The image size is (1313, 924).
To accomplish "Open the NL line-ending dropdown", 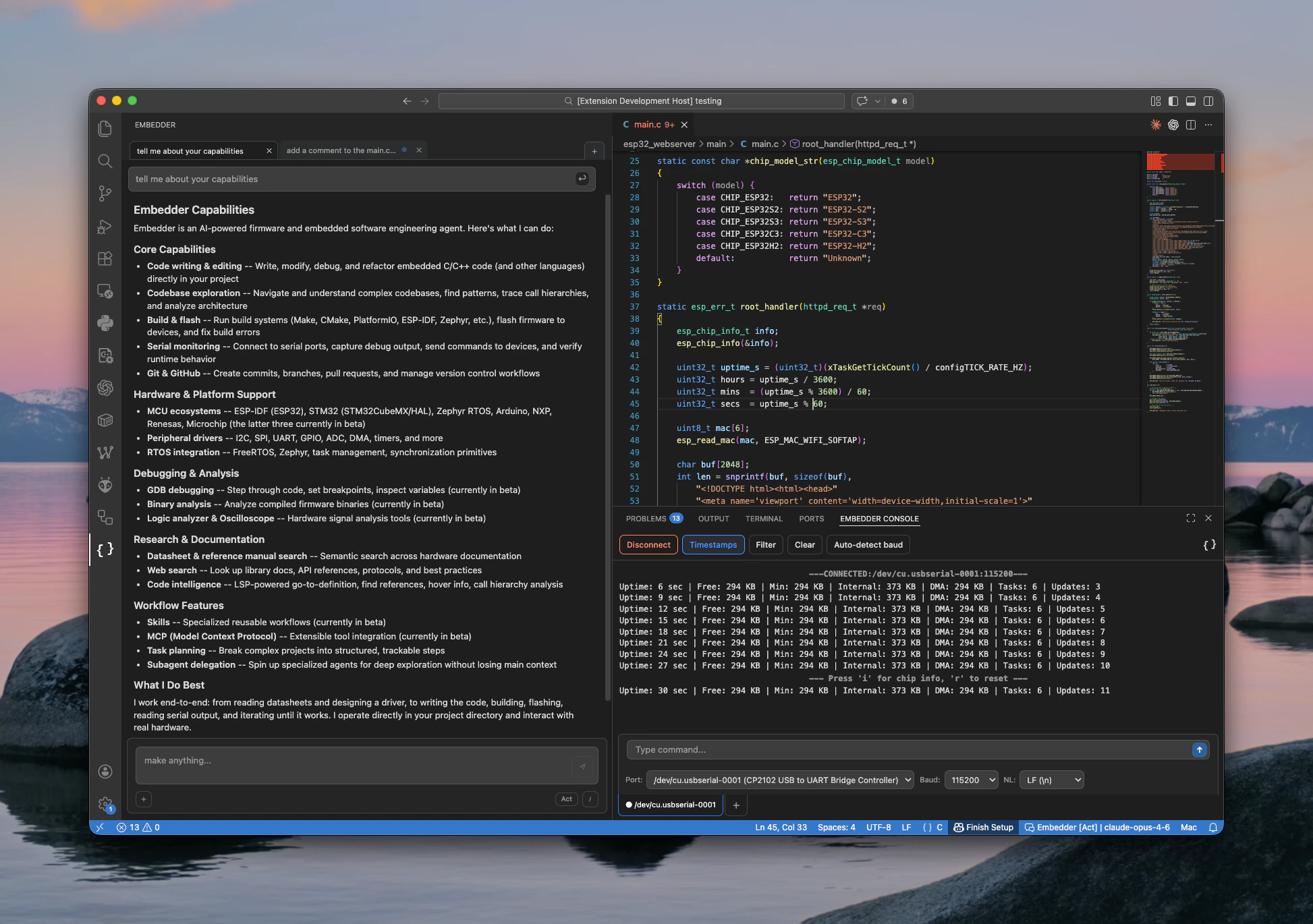I will [1051, 780].
